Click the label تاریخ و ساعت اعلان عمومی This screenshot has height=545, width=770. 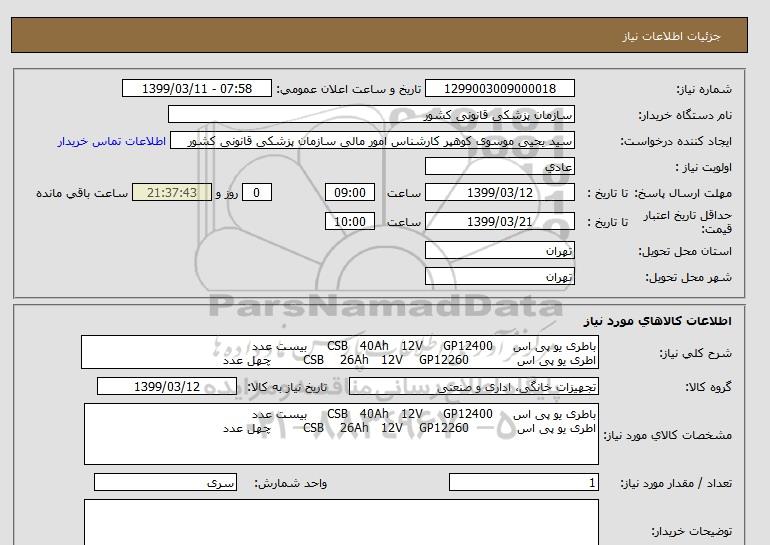(x=349, y=89)
